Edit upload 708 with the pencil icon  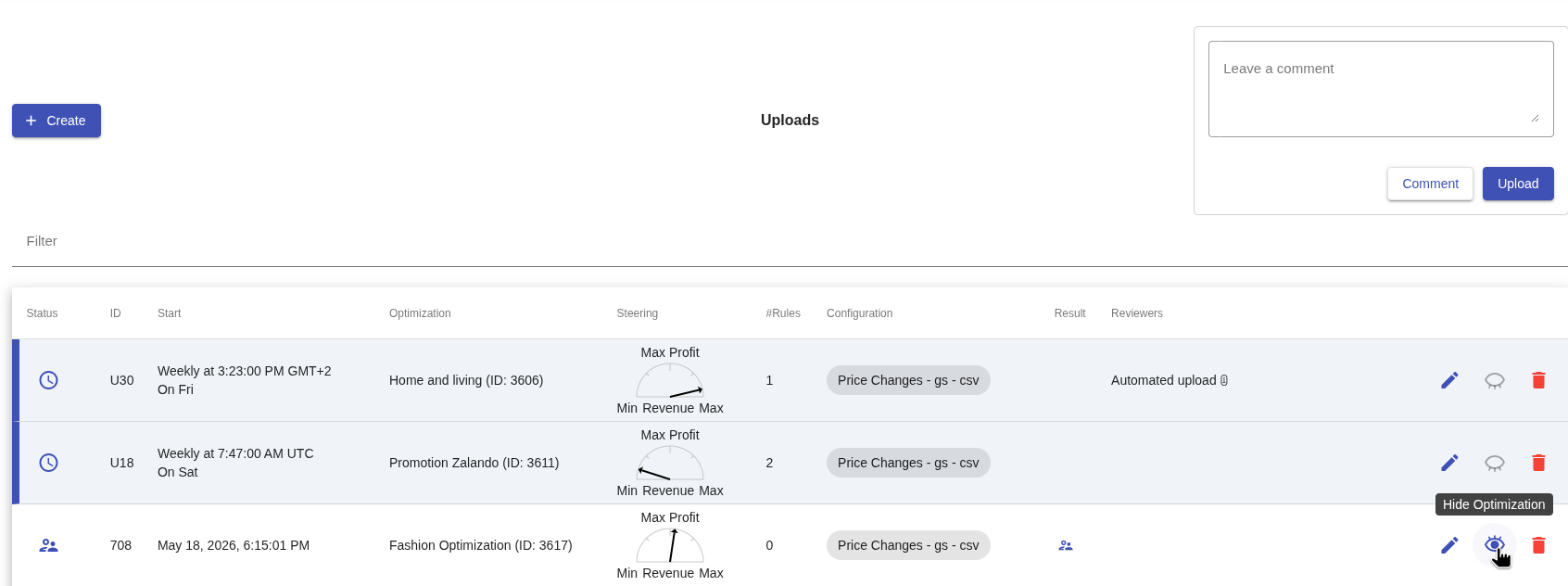1449,545
